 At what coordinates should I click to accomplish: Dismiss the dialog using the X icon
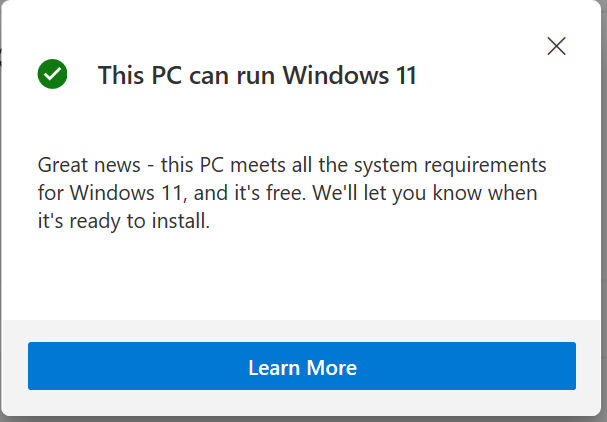click(557, 46)
